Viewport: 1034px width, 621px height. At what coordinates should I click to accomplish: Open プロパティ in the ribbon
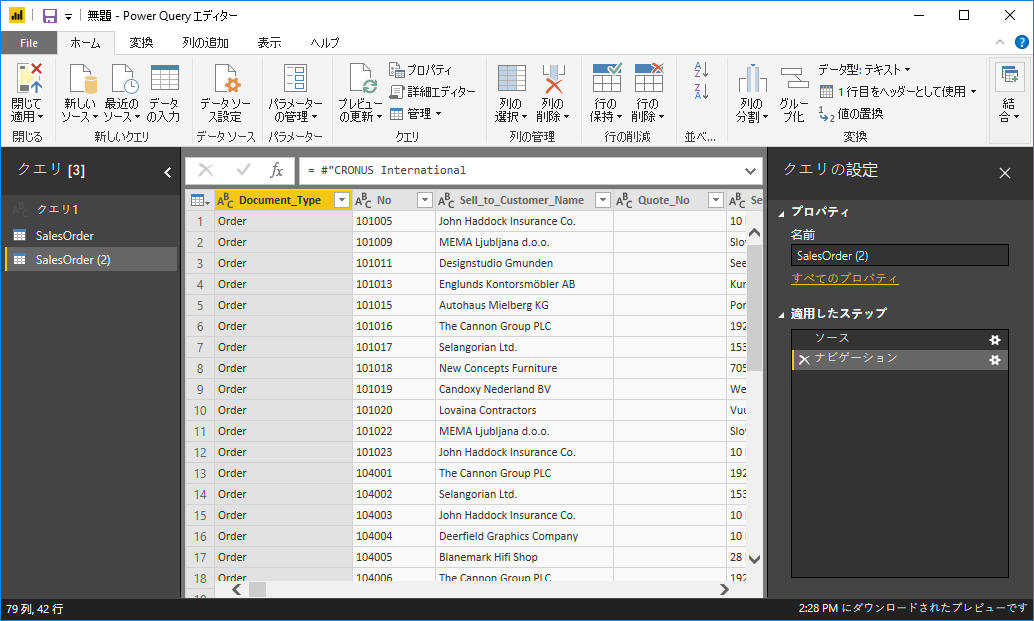pos(421,70)
